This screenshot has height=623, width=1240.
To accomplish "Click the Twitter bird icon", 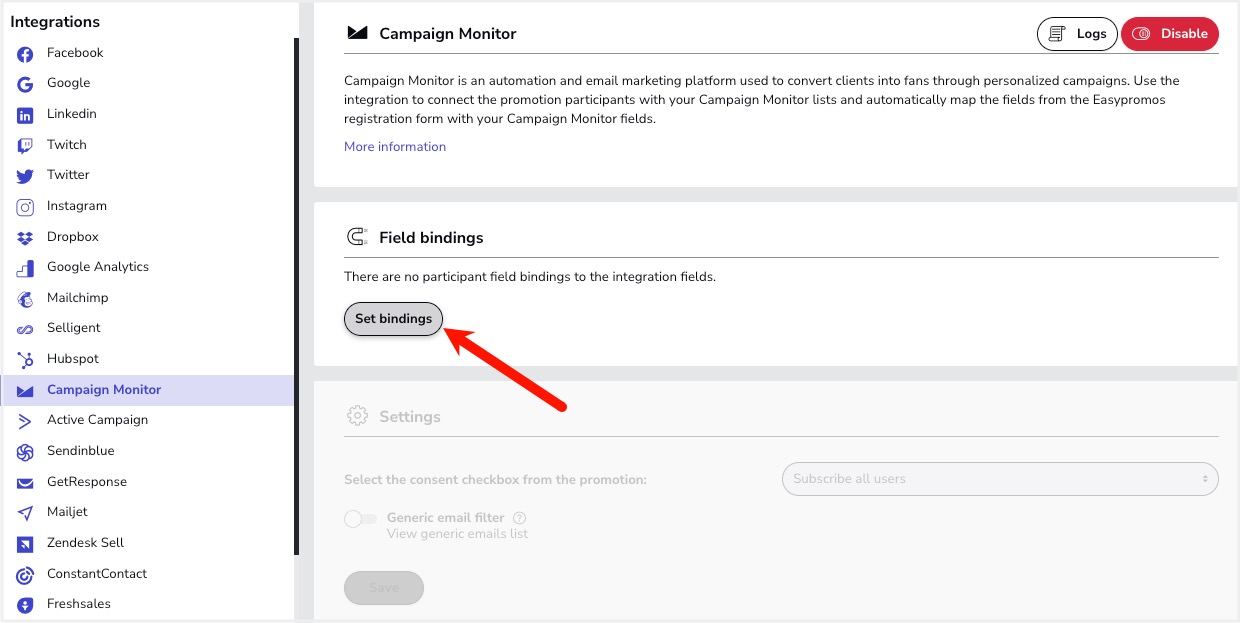I will (25, 176).
